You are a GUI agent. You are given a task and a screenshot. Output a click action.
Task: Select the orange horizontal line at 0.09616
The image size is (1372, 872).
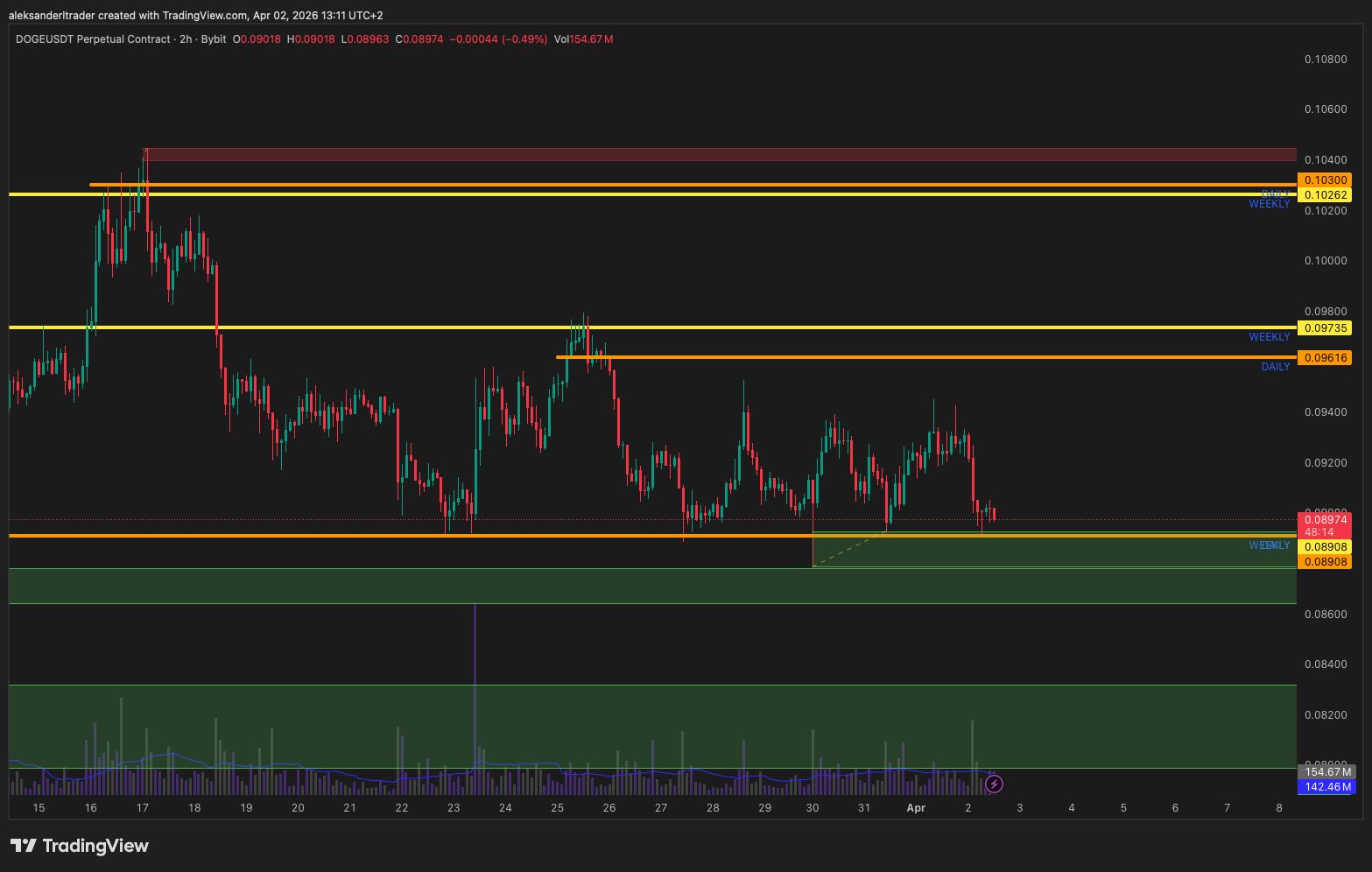(x=876, y=357)
